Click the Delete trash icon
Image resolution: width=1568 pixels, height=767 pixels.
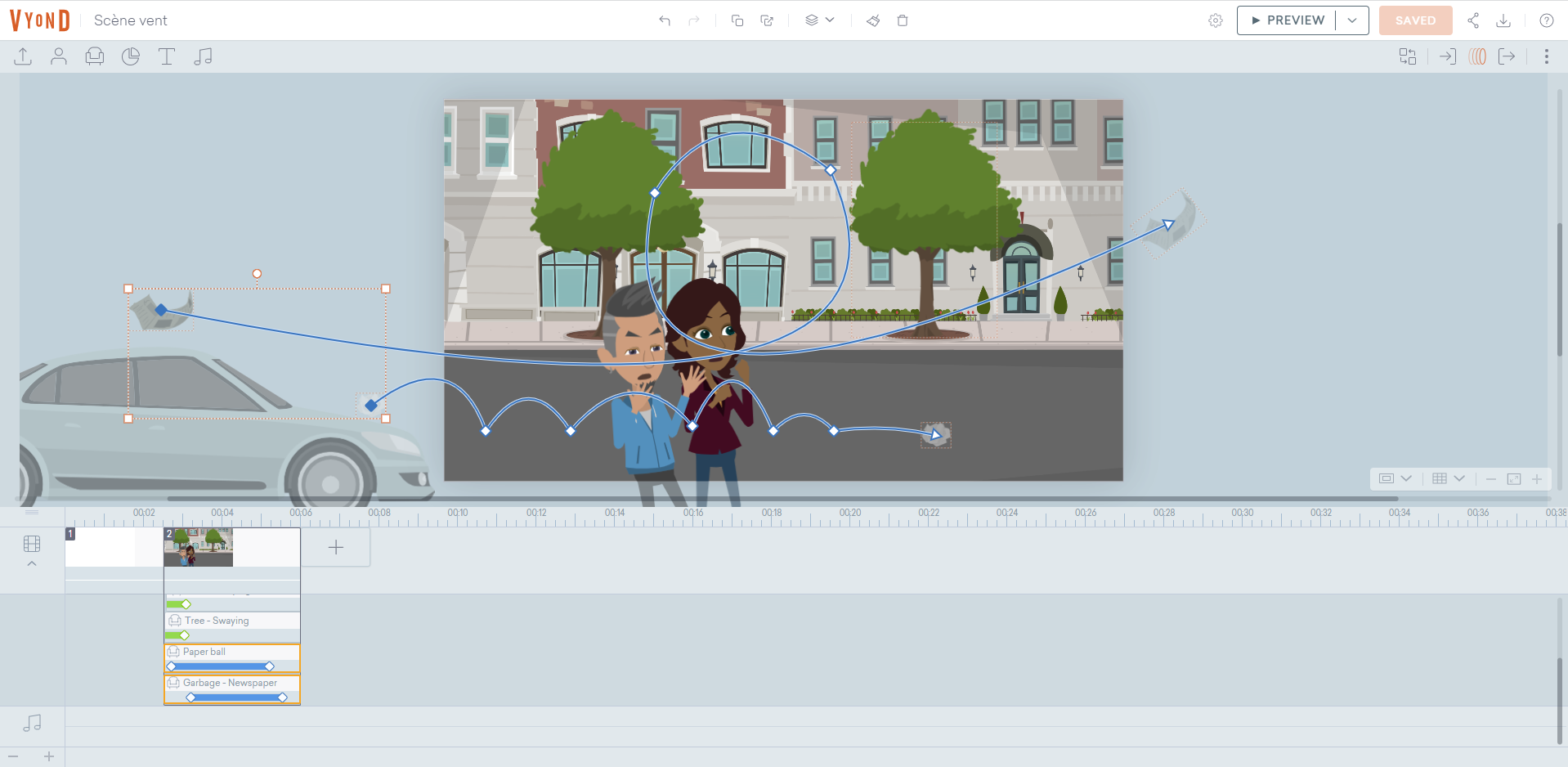[903, 20]
